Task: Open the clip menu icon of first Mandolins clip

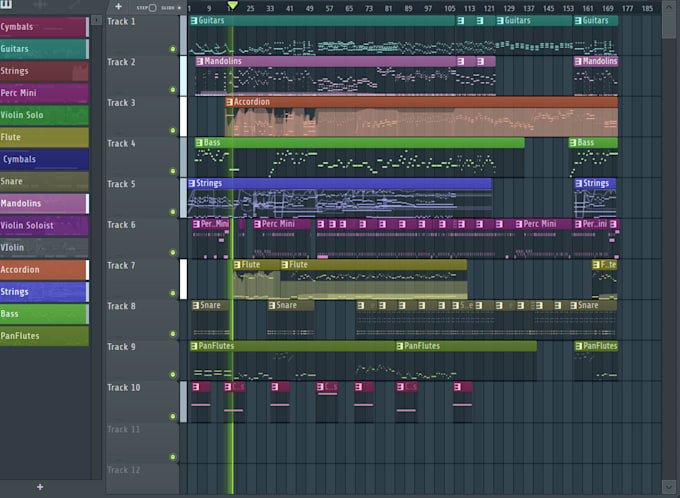Action: (x=199, y=62)
